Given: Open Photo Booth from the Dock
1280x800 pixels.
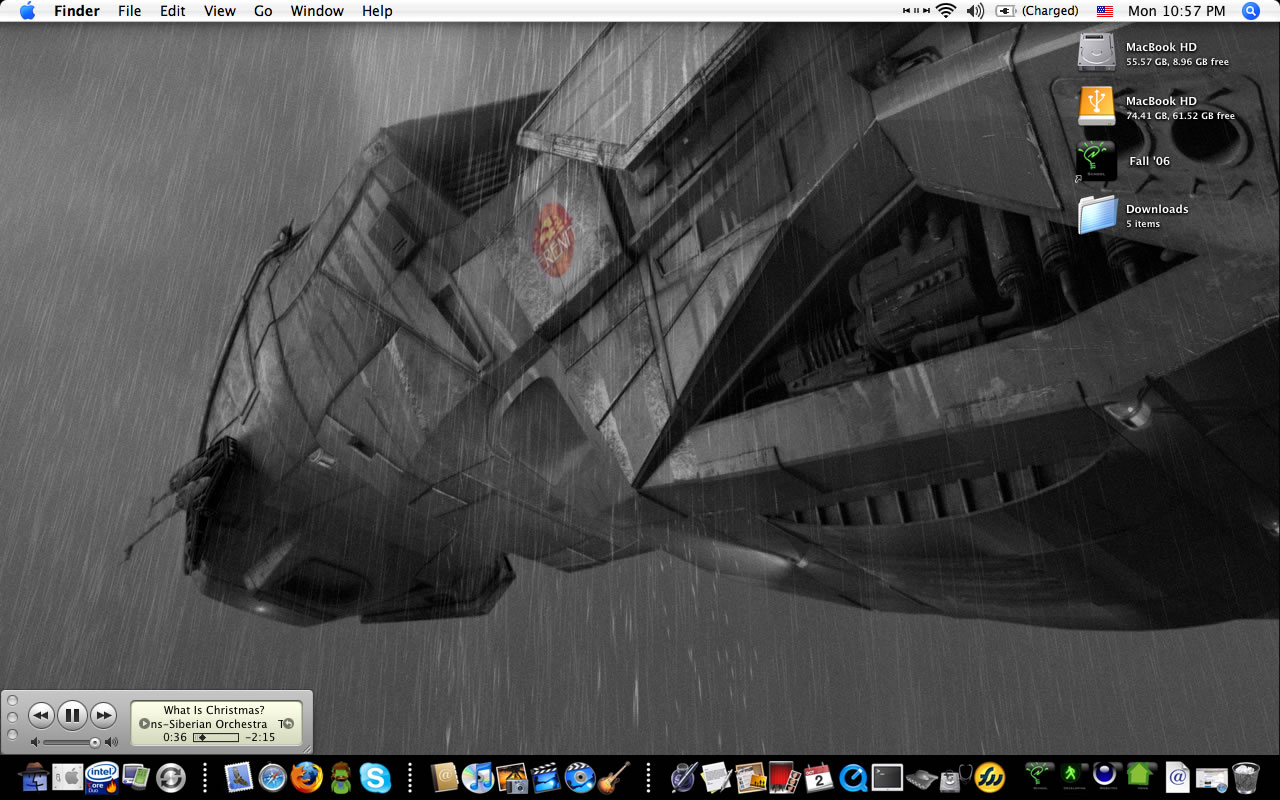Looking at the screenshot, I should (784, 777).
